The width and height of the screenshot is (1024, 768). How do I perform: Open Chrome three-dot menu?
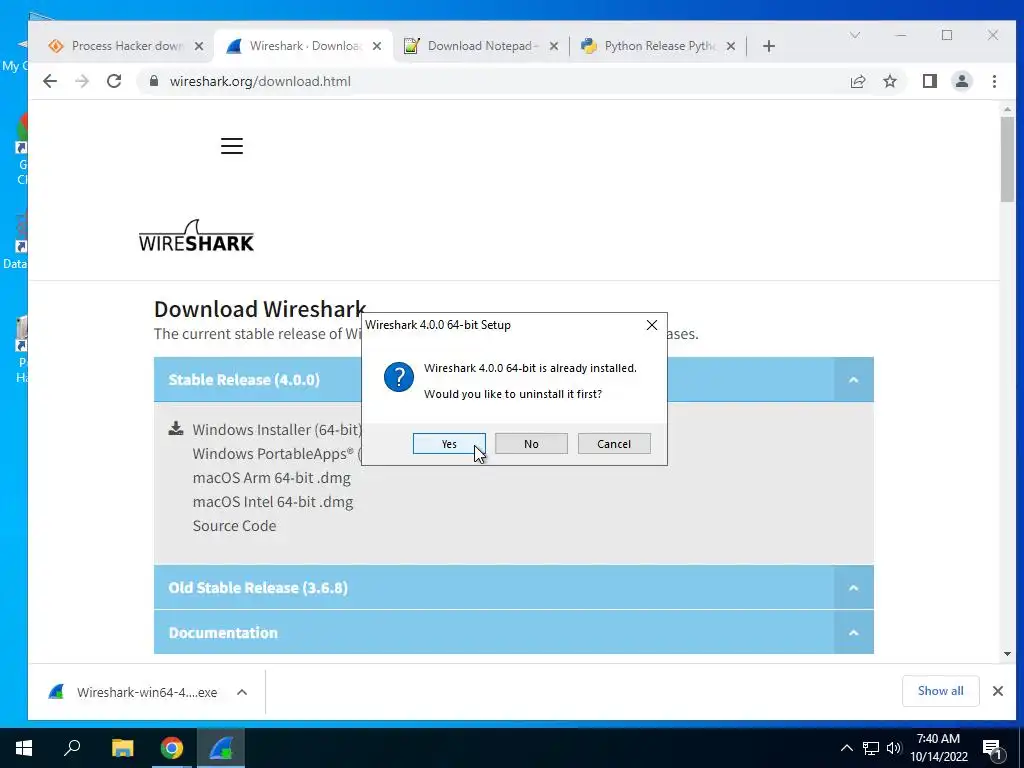(994, 81)
